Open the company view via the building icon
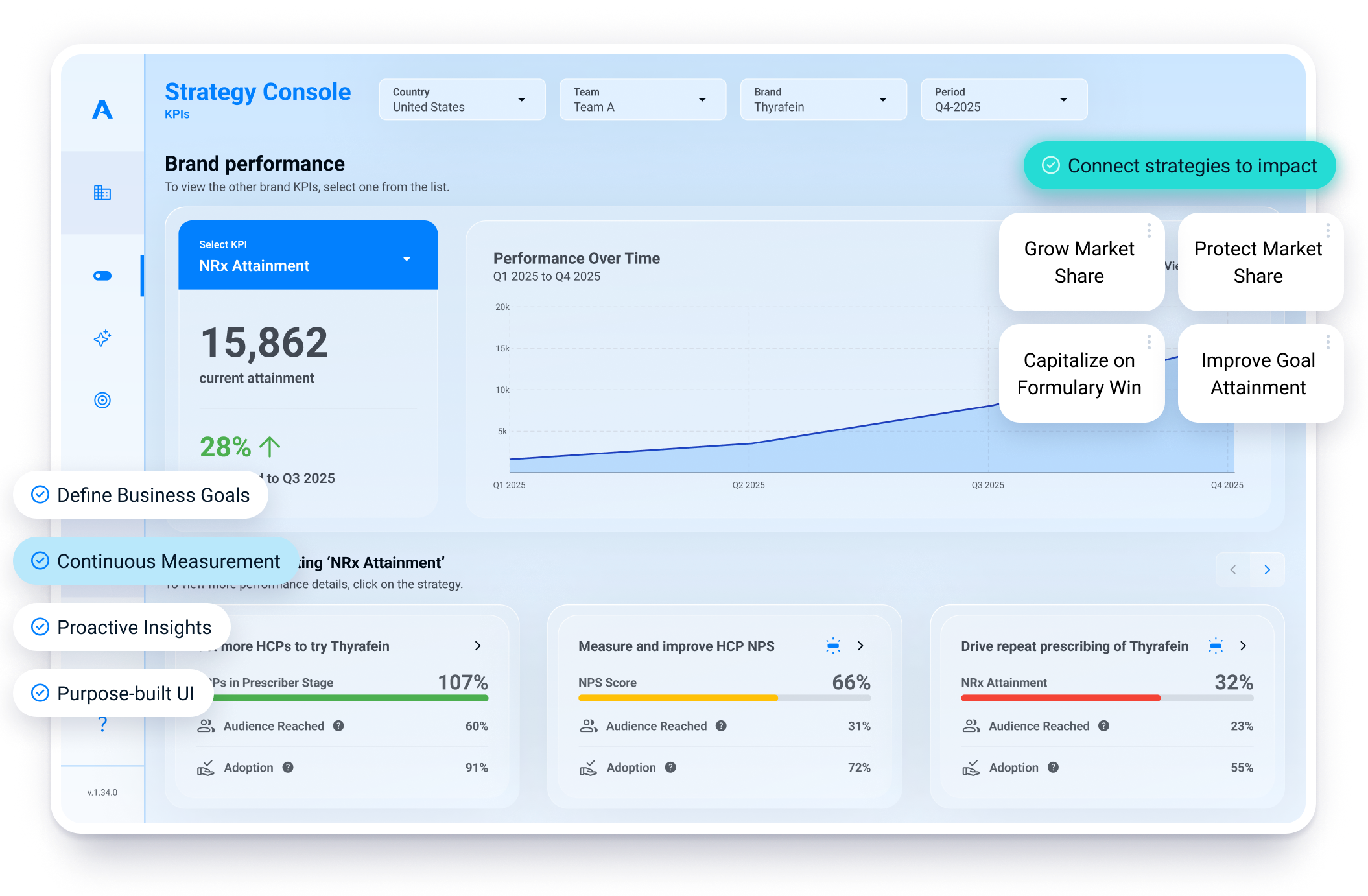This screenshot has width=1368, height=896. [102, 193]
